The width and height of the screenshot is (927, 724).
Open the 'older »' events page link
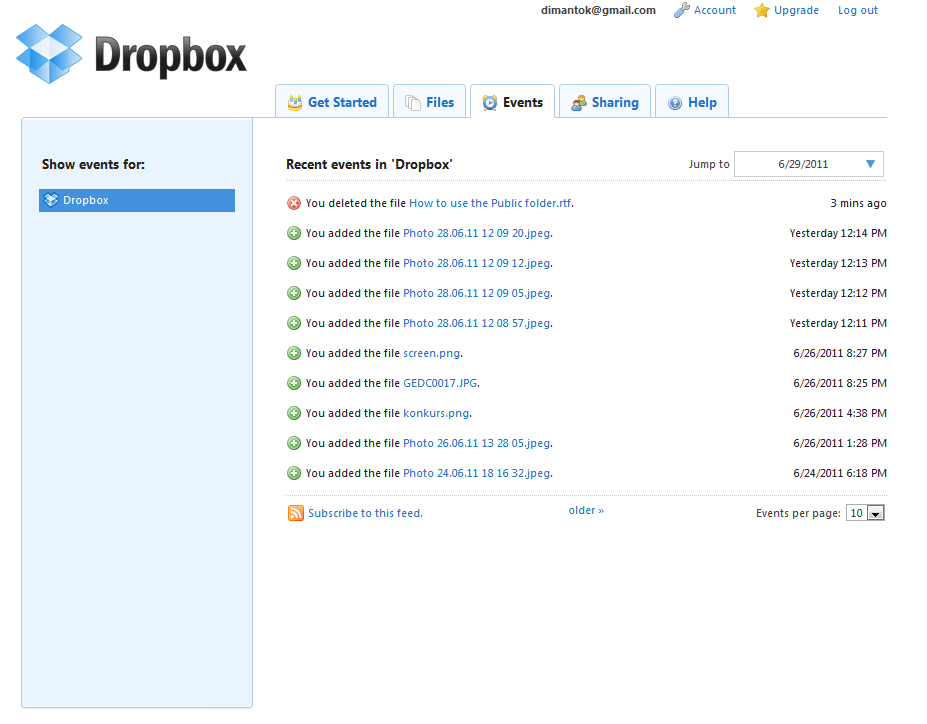coord(586,510)
